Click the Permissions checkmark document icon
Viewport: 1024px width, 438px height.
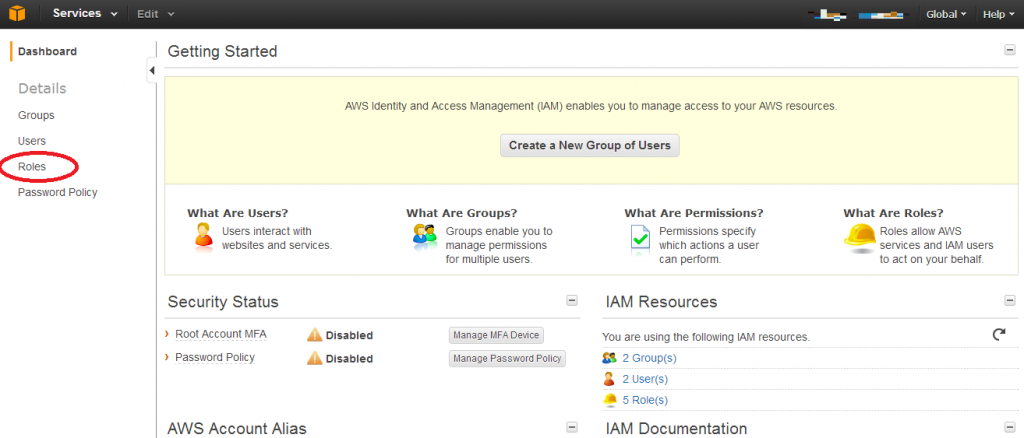(x=641, y=240)
